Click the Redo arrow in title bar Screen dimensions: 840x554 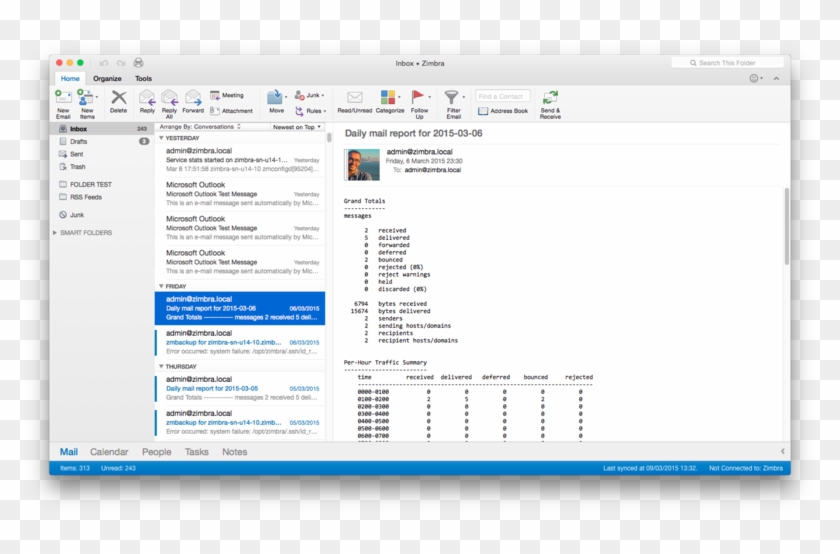(121, 63)
